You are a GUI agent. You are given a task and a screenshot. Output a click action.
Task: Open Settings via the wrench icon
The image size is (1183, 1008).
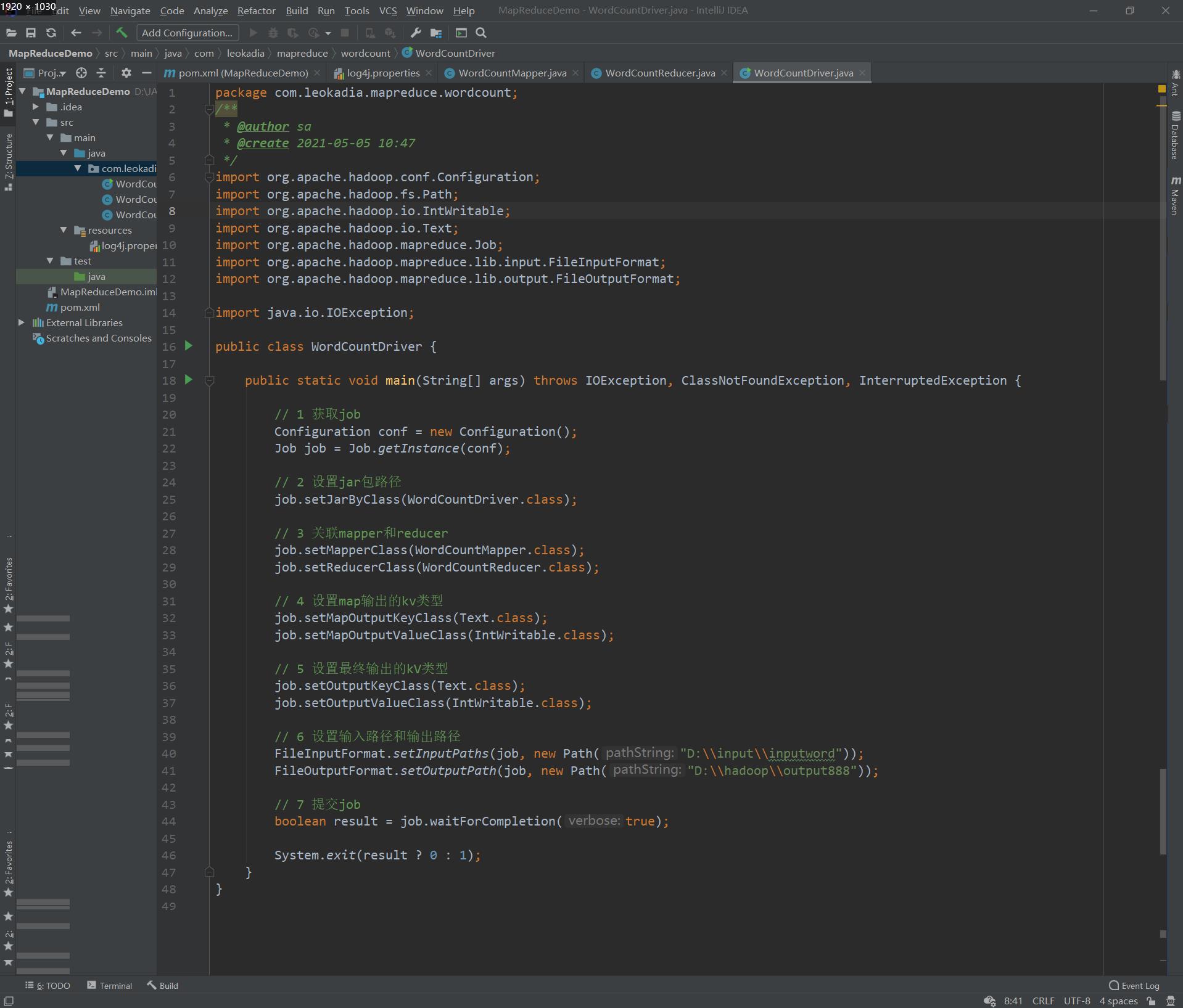(x=416, y=33)
